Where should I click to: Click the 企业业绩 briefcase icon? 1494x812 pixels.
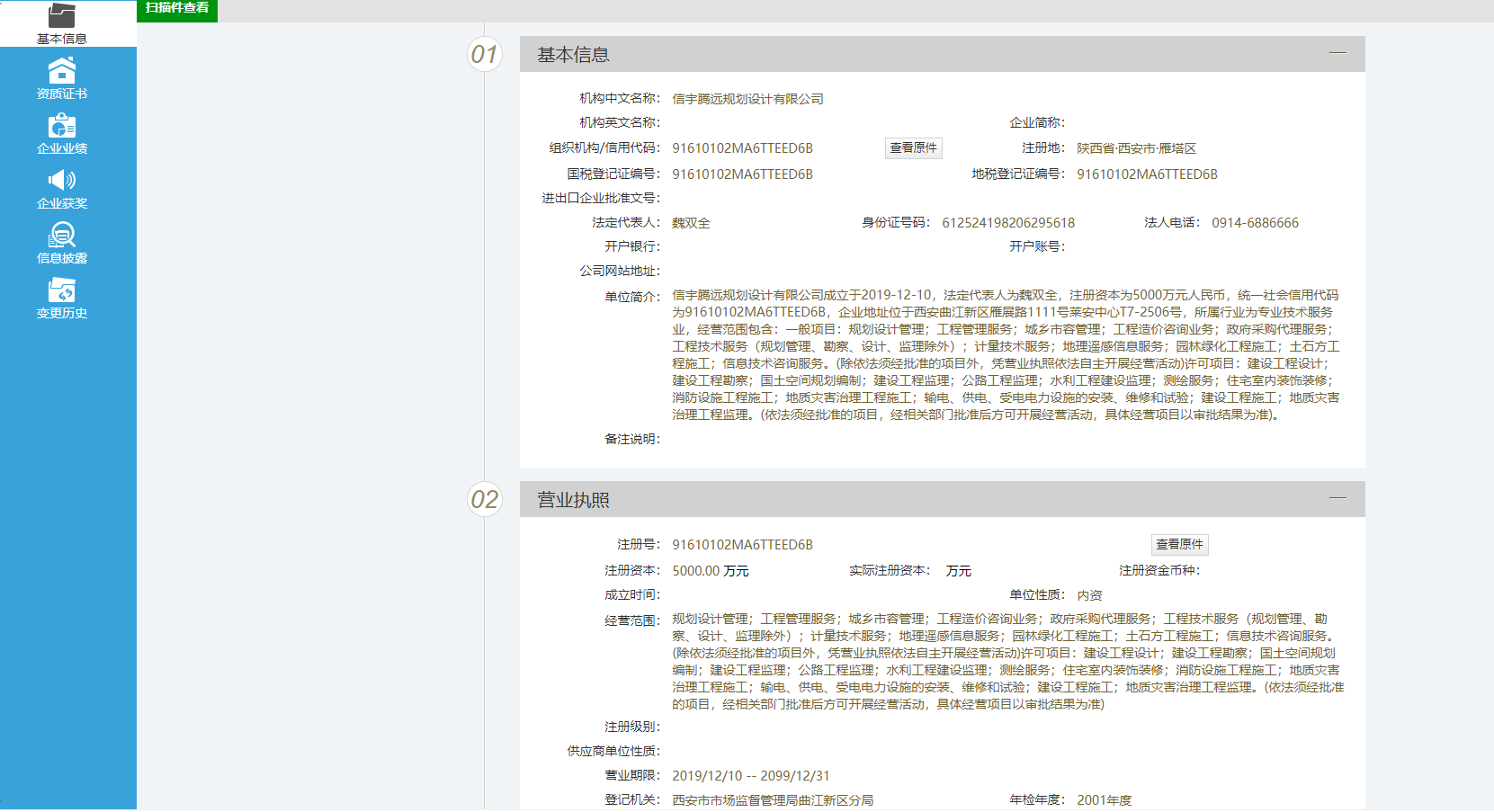[60, 128]
